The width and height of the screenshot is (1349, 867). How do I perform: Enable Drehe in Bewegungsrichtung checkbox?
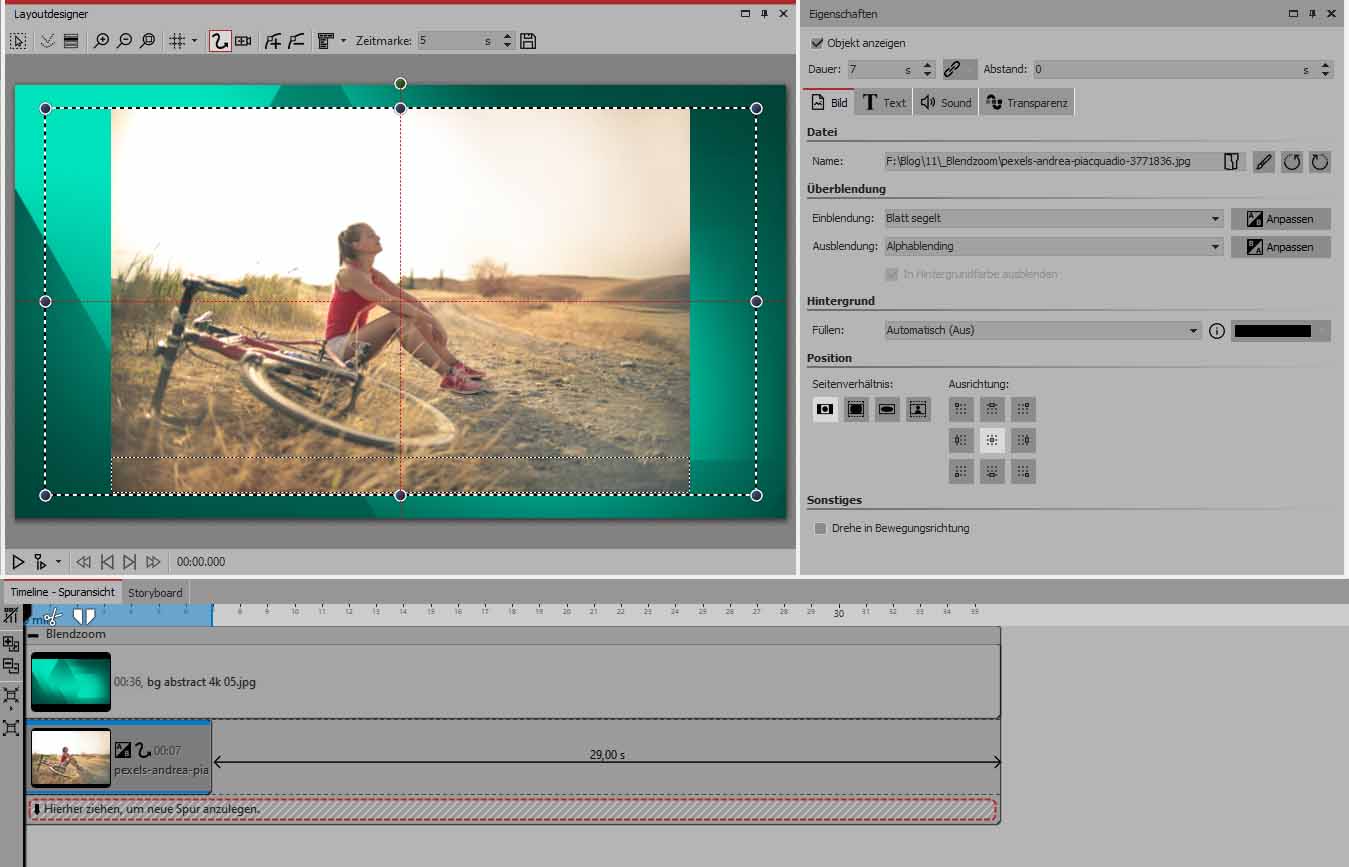point(821,528)
